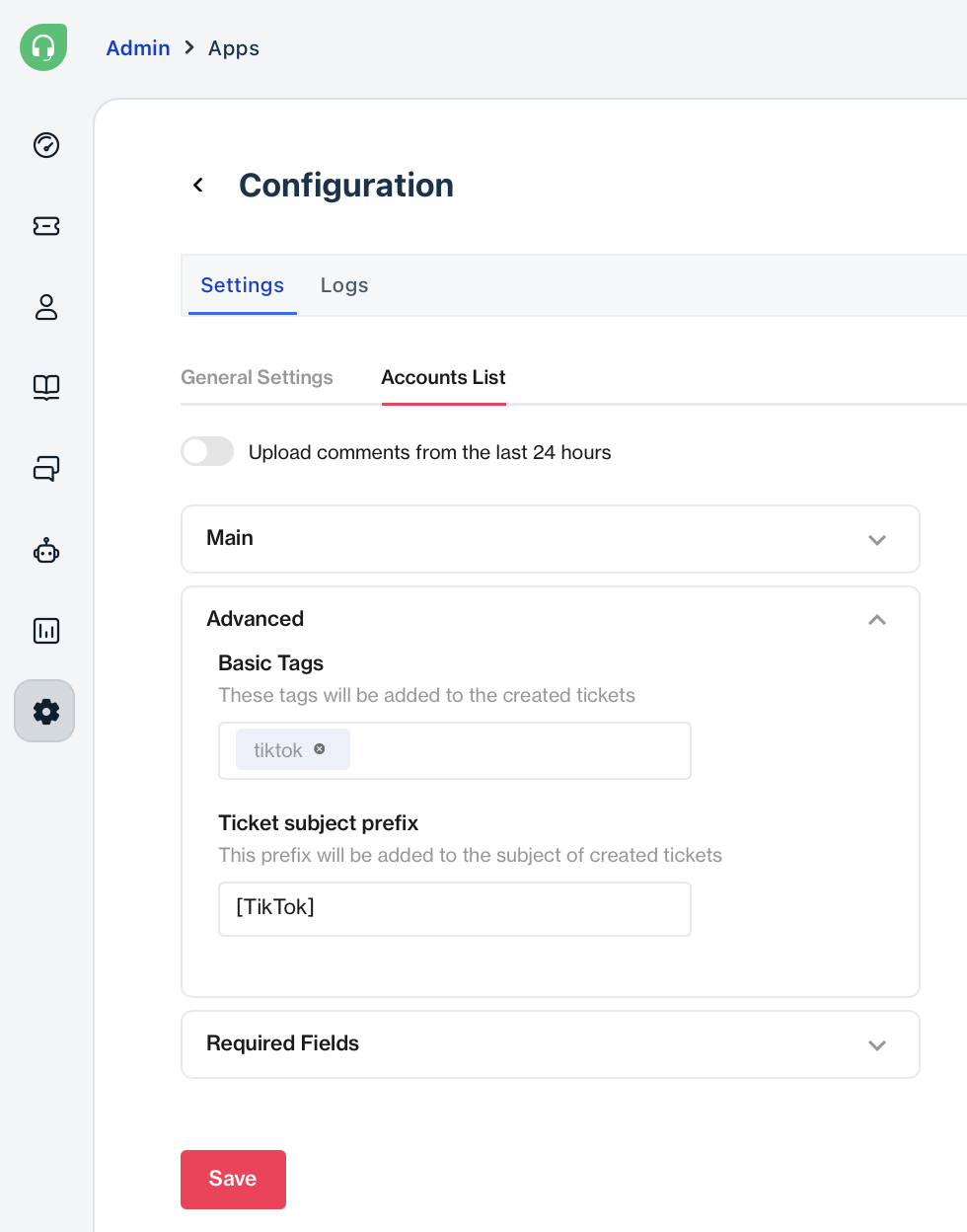The width and height of the screenshot is (967, 1232).
Task: Click 'This prefix will be added' description text
Action: click(470, 855)
